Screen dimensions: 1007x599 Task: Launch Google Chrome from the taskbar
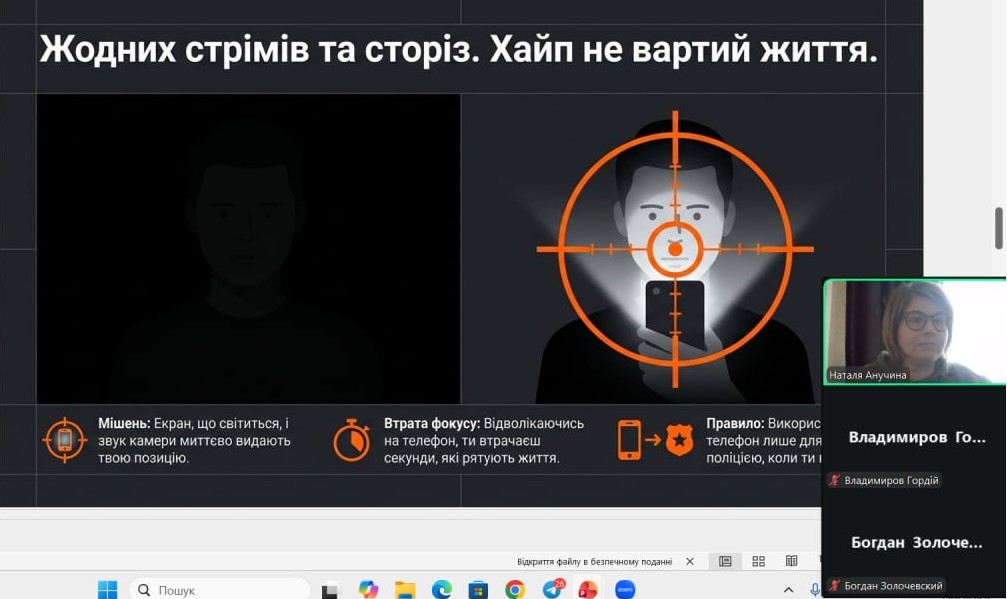(x=515, y=589)
